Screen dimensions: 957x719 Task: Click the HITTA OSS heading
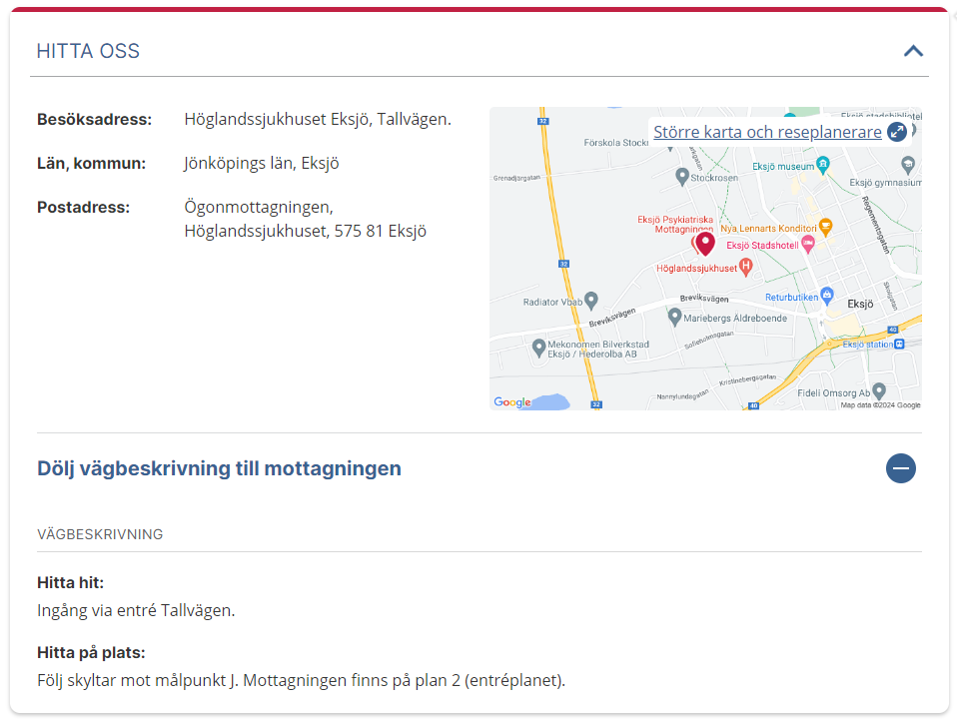88,51
